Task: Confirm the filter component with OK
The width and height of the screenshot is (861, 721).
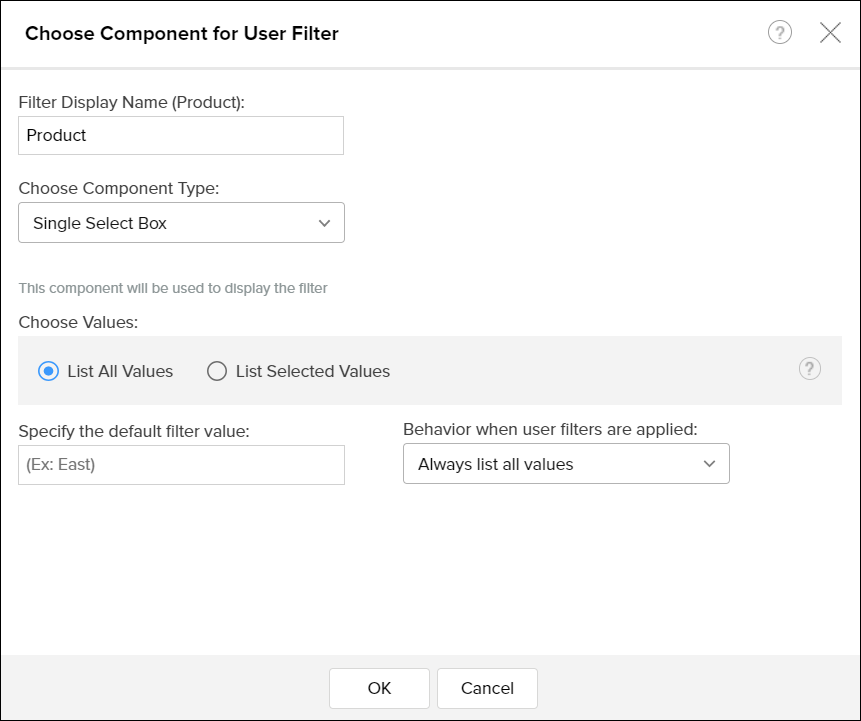Action: [379, 688]
